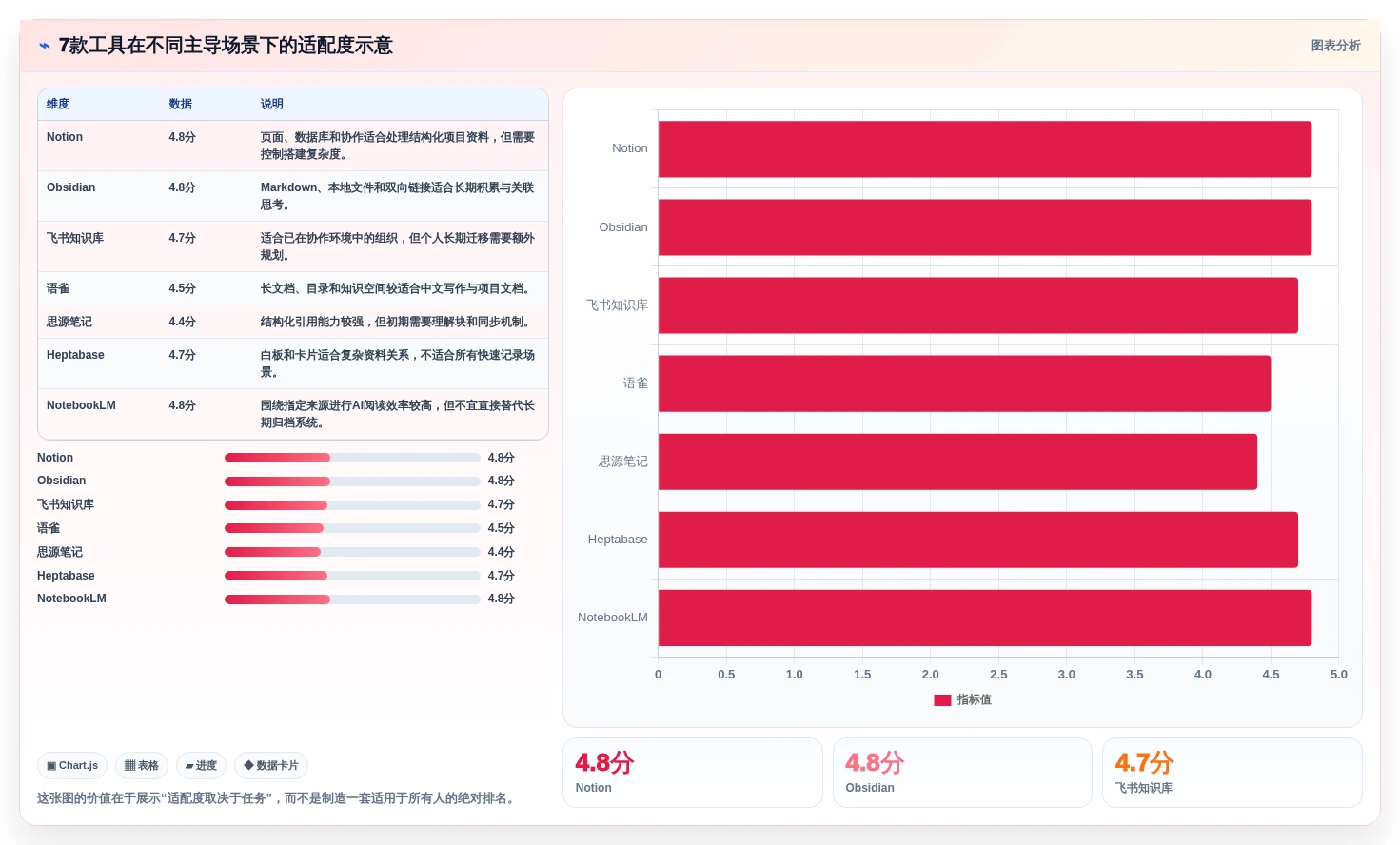1400x845 pixels.
Task: Click the 4.5分 value beside the 语雀 progress bar
Action: point(501,528)
